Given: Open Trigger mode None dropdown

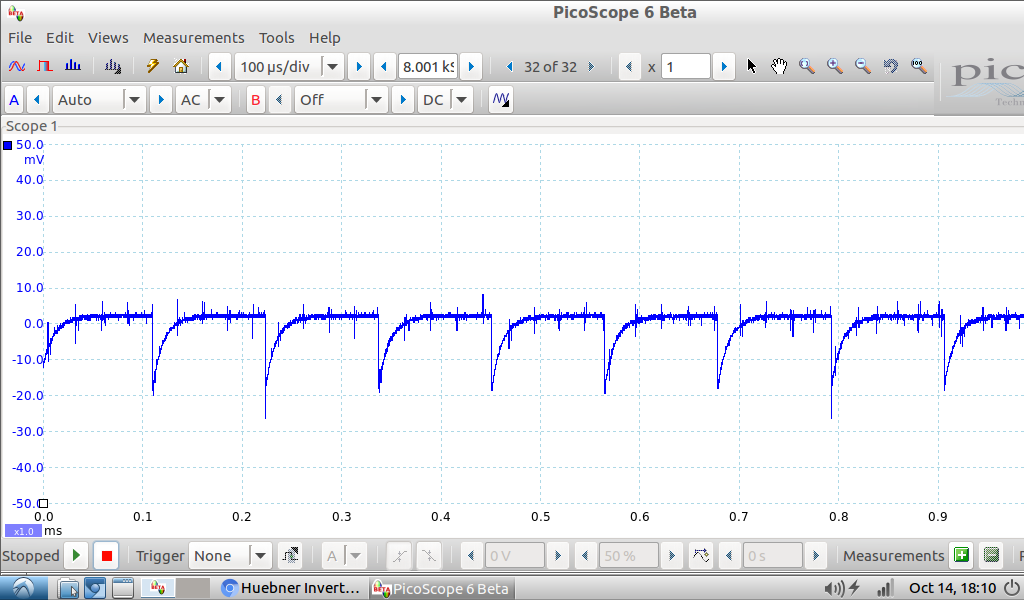Looking at the screenshot, I should (x=259, y=556).
